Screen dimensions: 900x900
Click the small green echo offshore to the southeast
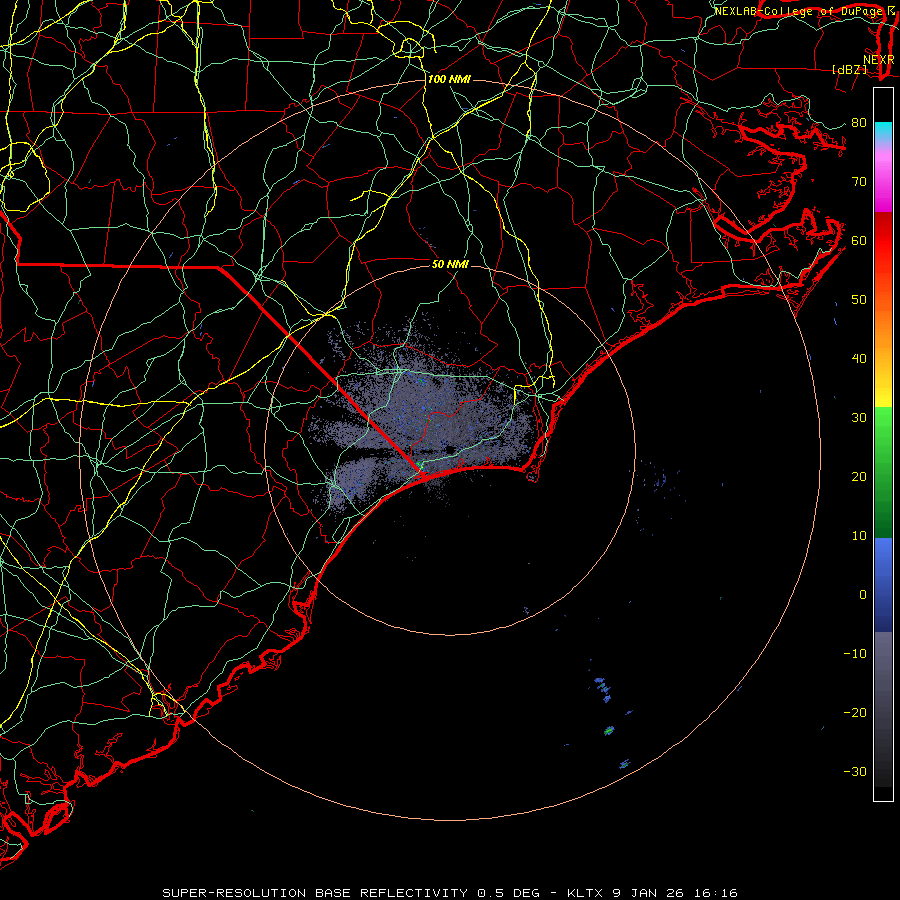[609, 731]
